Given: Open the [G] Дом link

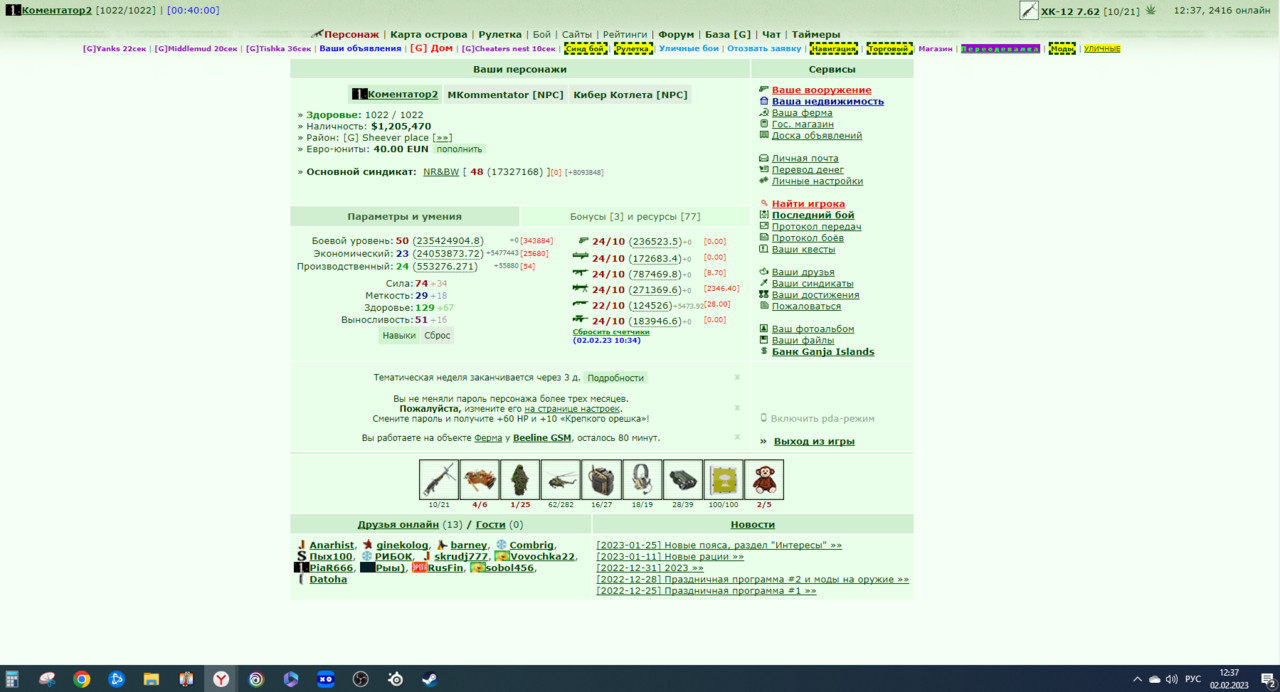Looking at the screenshot, I should click(431, 48).
